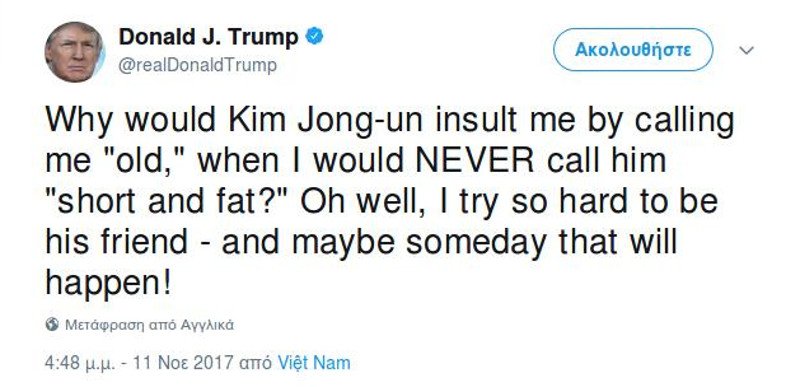Open the @realDonaldTrump handle link
Screen dimensions: 800x387
(x=198, y=66)
